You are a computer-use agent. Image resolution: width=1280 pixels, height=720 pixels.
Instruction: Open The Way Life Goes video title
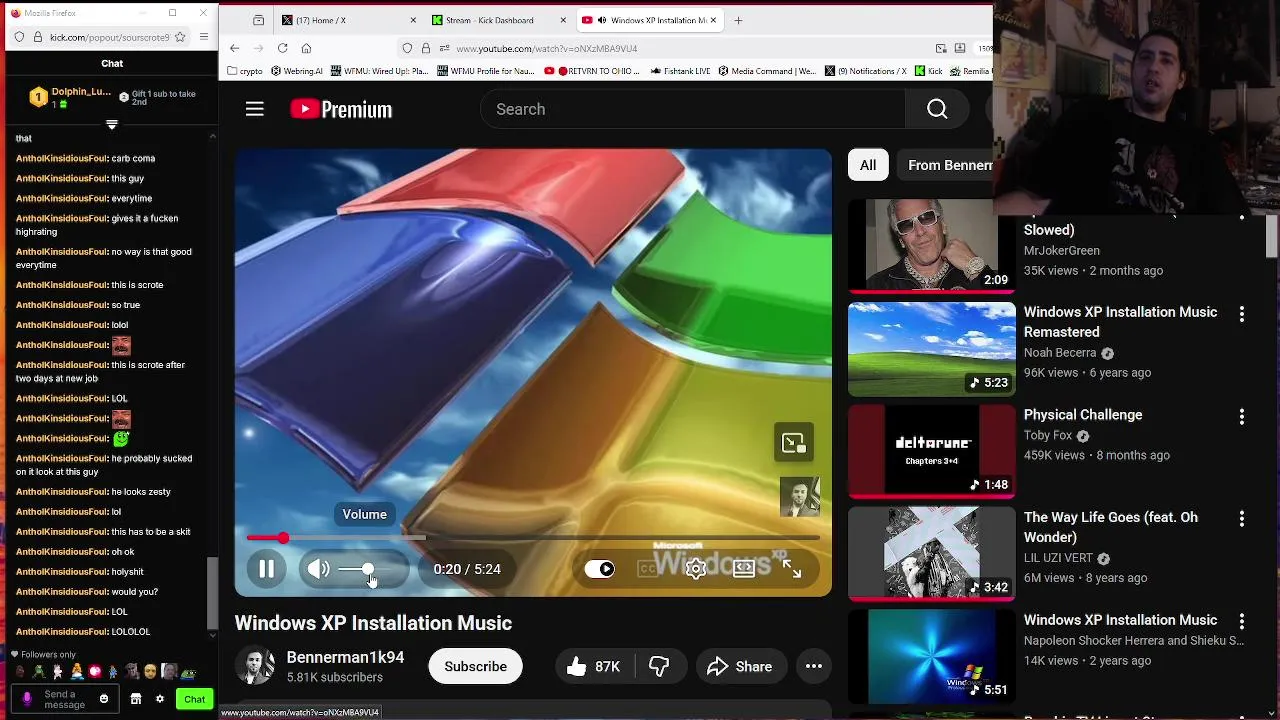pyautogui.click(x=1110, y=527)
